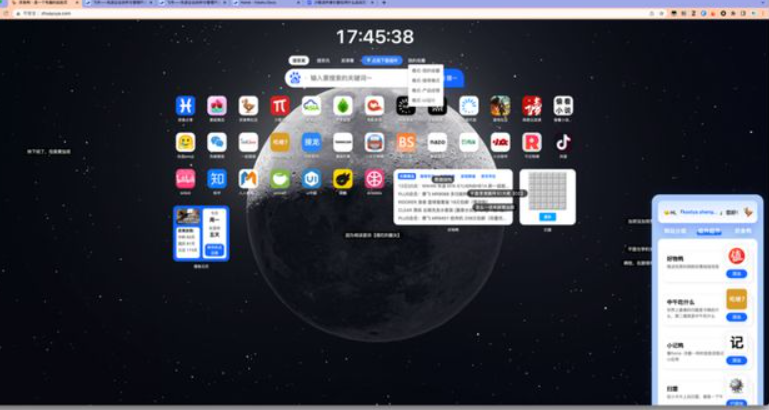Viewport: 769px width, 410px height.
Task: Launch the red swirl logo app
Action: pyautogui.click(x=374, y=105)
